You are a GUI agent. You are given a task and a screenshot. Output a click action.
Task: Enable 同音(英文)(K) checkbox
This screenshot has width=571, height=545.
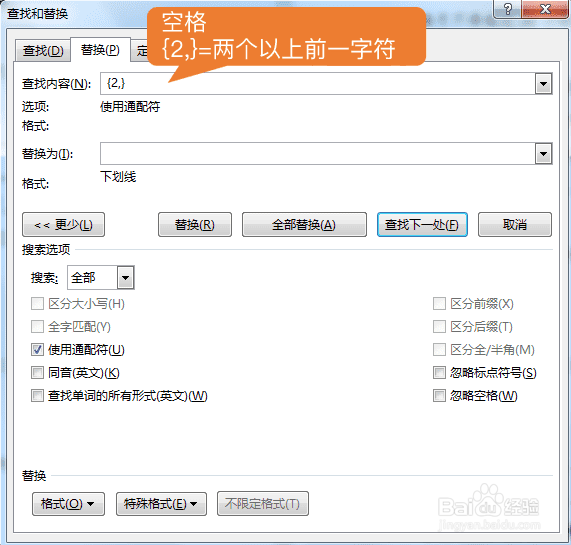coord(37,372)
